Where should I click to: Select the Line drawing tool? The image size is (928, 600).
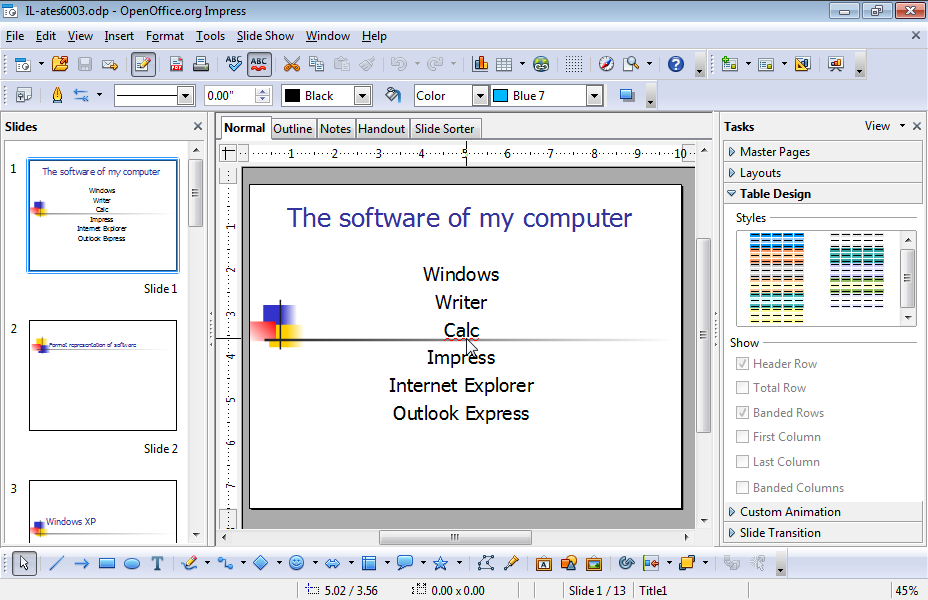click(x=56, y=563)
